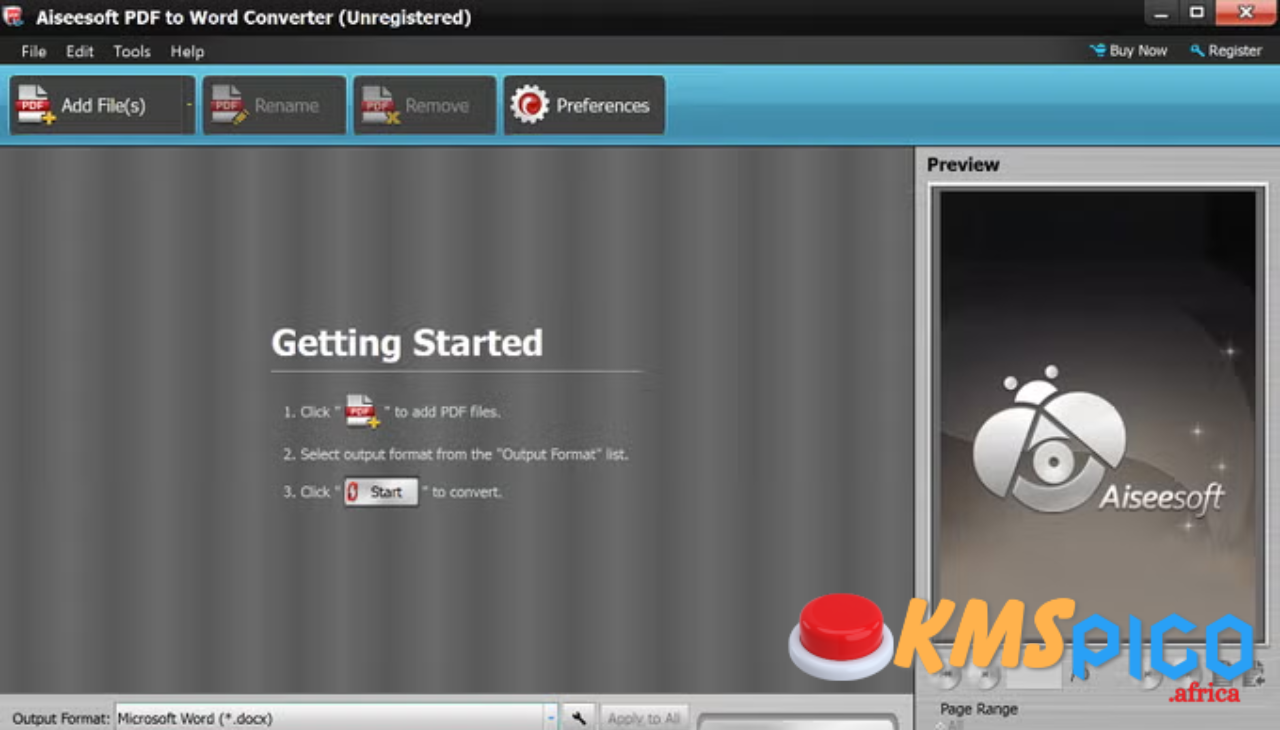Close the Aiseesoft converter window
This screenshot has height=730, width=1280.
(x=1246, y=12)
